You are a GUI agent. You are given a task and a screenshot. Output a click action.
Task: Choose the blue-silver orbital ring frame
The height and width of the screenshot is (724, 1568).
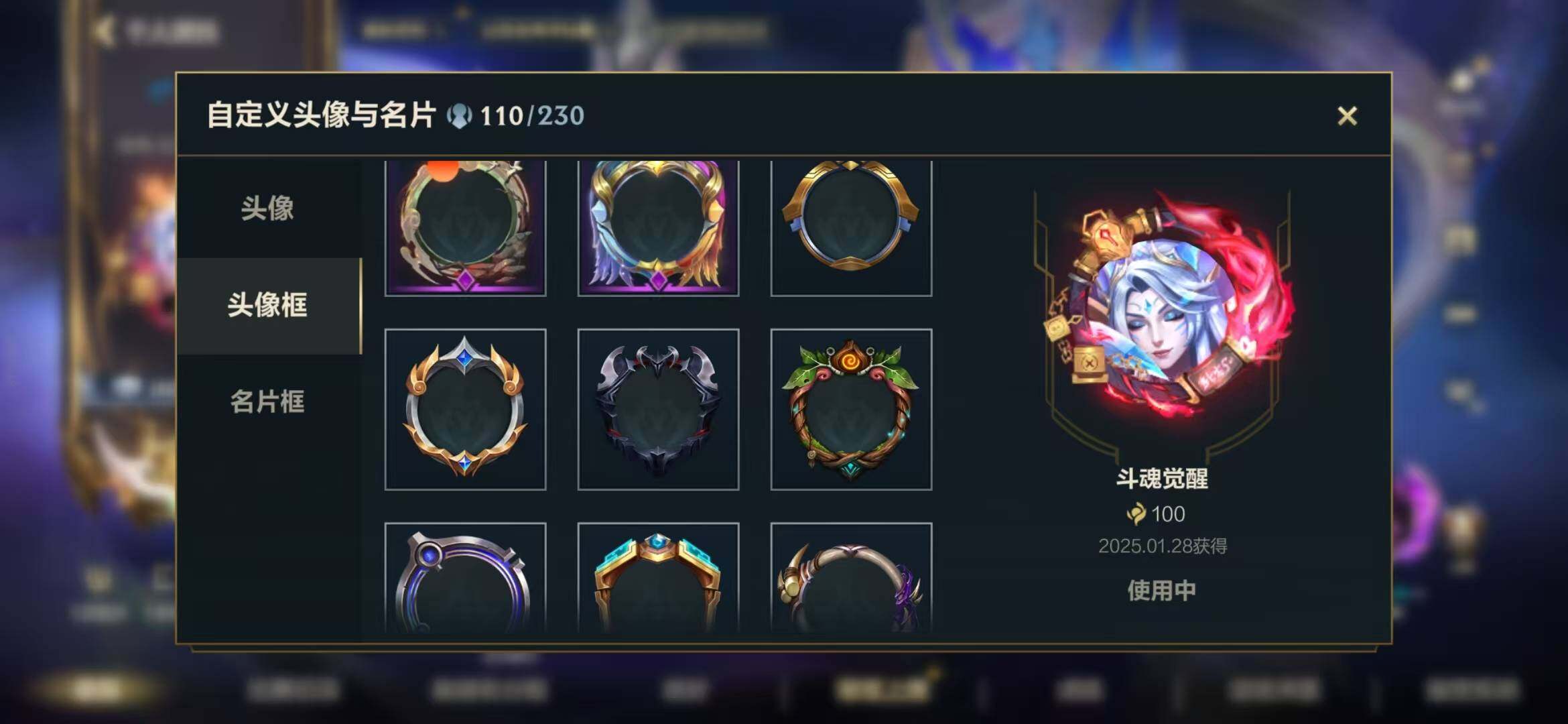[x=465, y=578]
